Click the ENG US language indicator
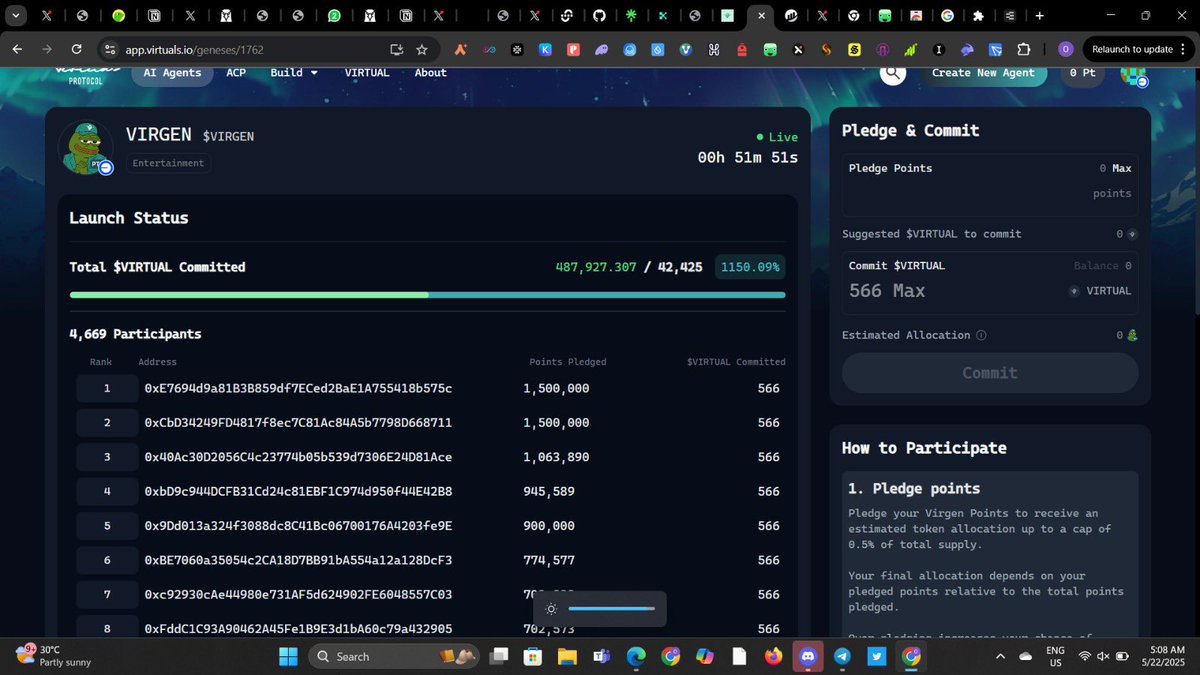 pyautogui.click(x=1055, y=656)
